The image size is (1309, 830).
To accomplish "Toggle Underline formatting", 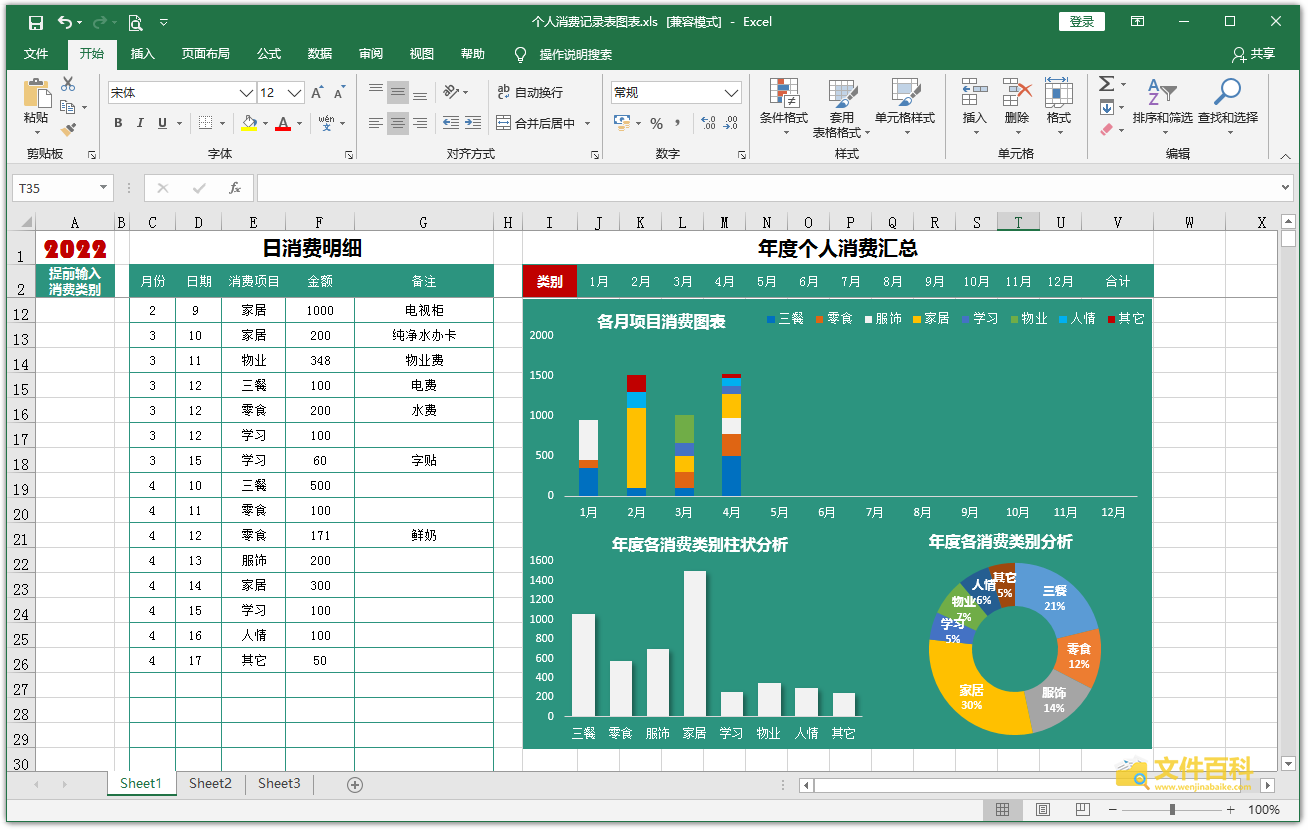I will click(162, 123).
